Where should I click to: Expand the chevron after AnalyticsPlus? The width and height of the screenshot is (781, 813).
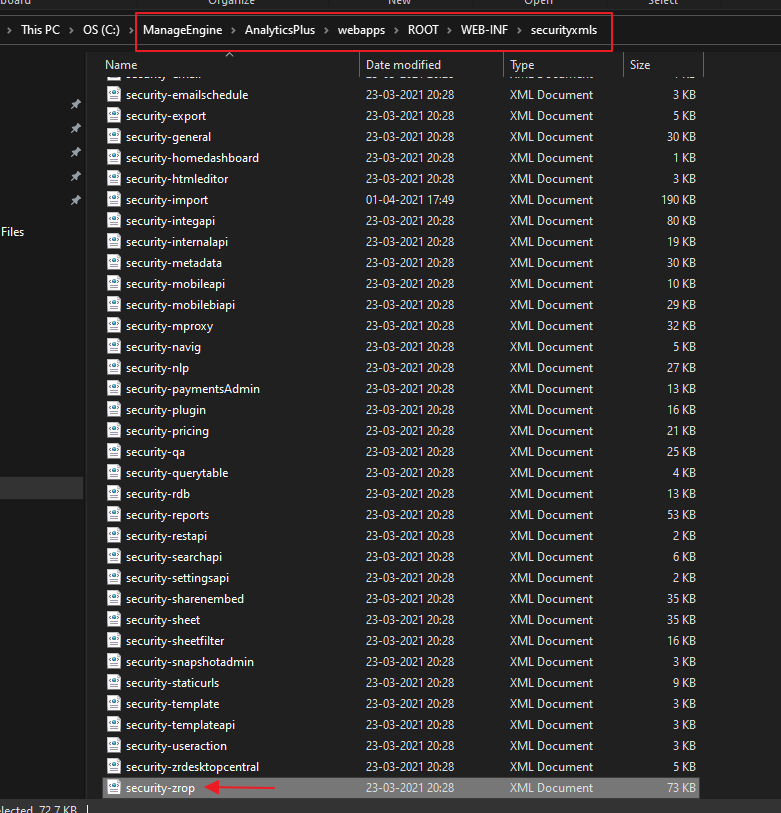(326, 30)
